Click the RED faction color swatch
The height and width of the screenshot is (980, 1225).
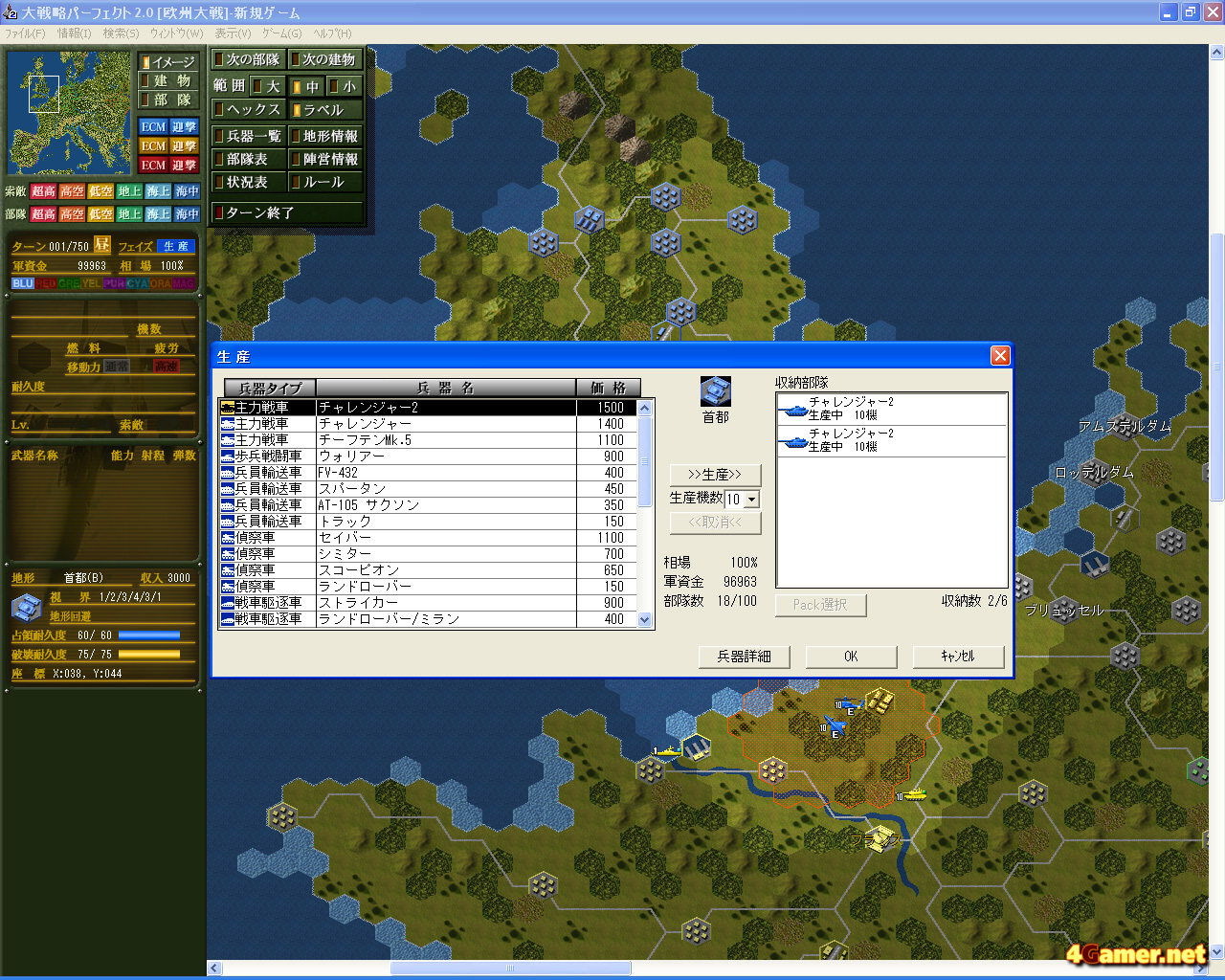[46, 283]
